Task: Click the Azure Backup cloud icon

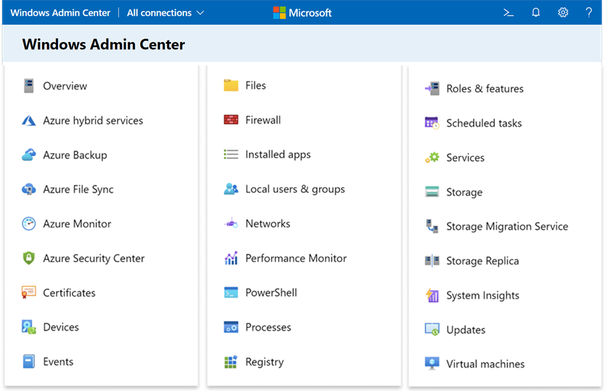Action: [x=29, y=155]
